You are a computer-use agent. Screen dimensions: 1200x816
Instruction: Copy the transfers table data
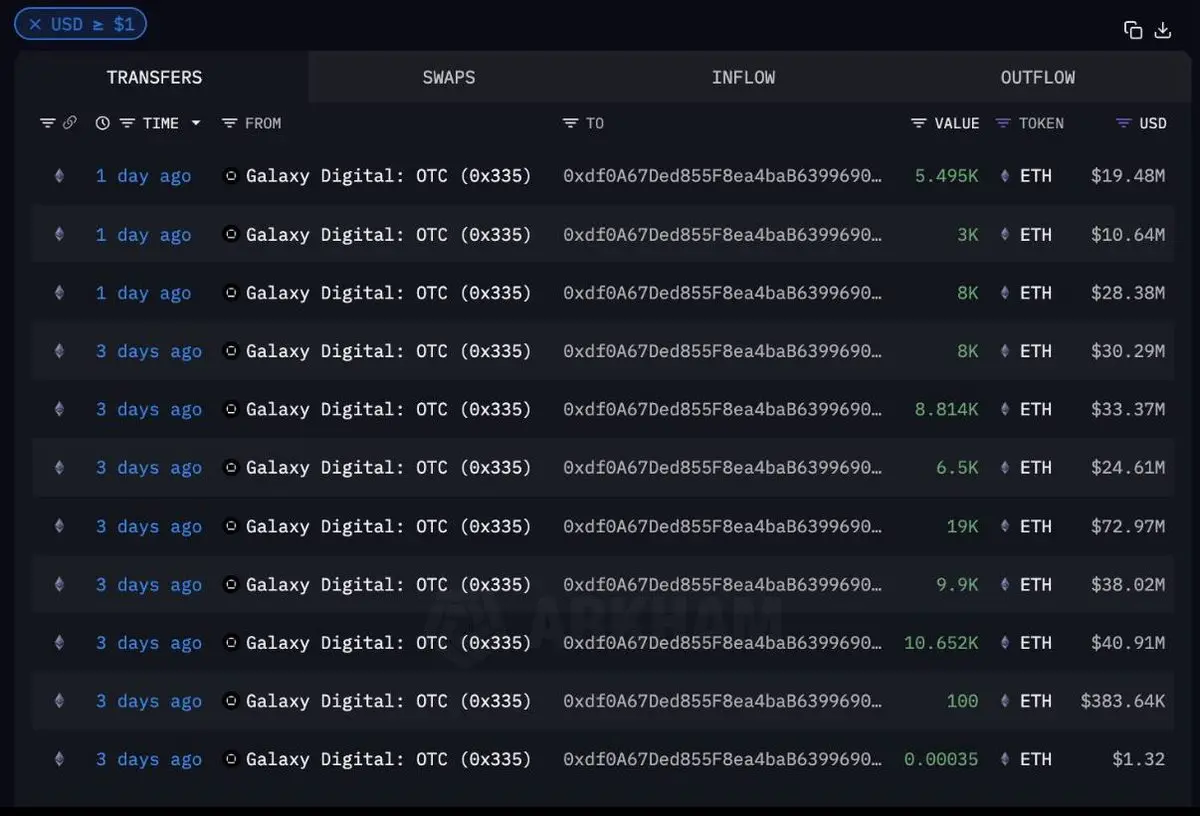tap(1133, 30)
